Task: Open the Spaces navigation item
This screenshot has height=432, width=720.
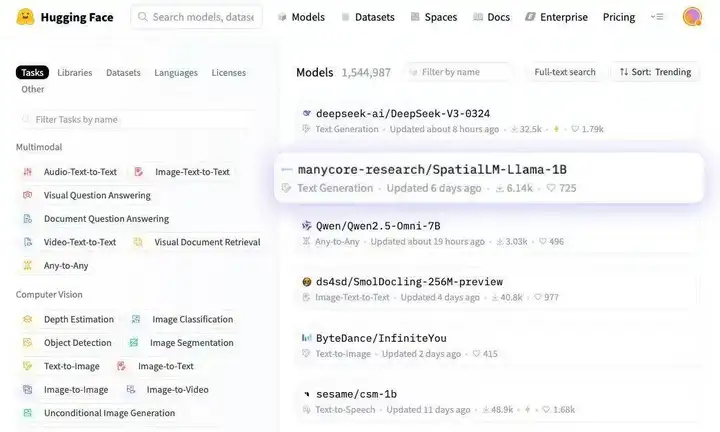Action: (x=434, y=17)
